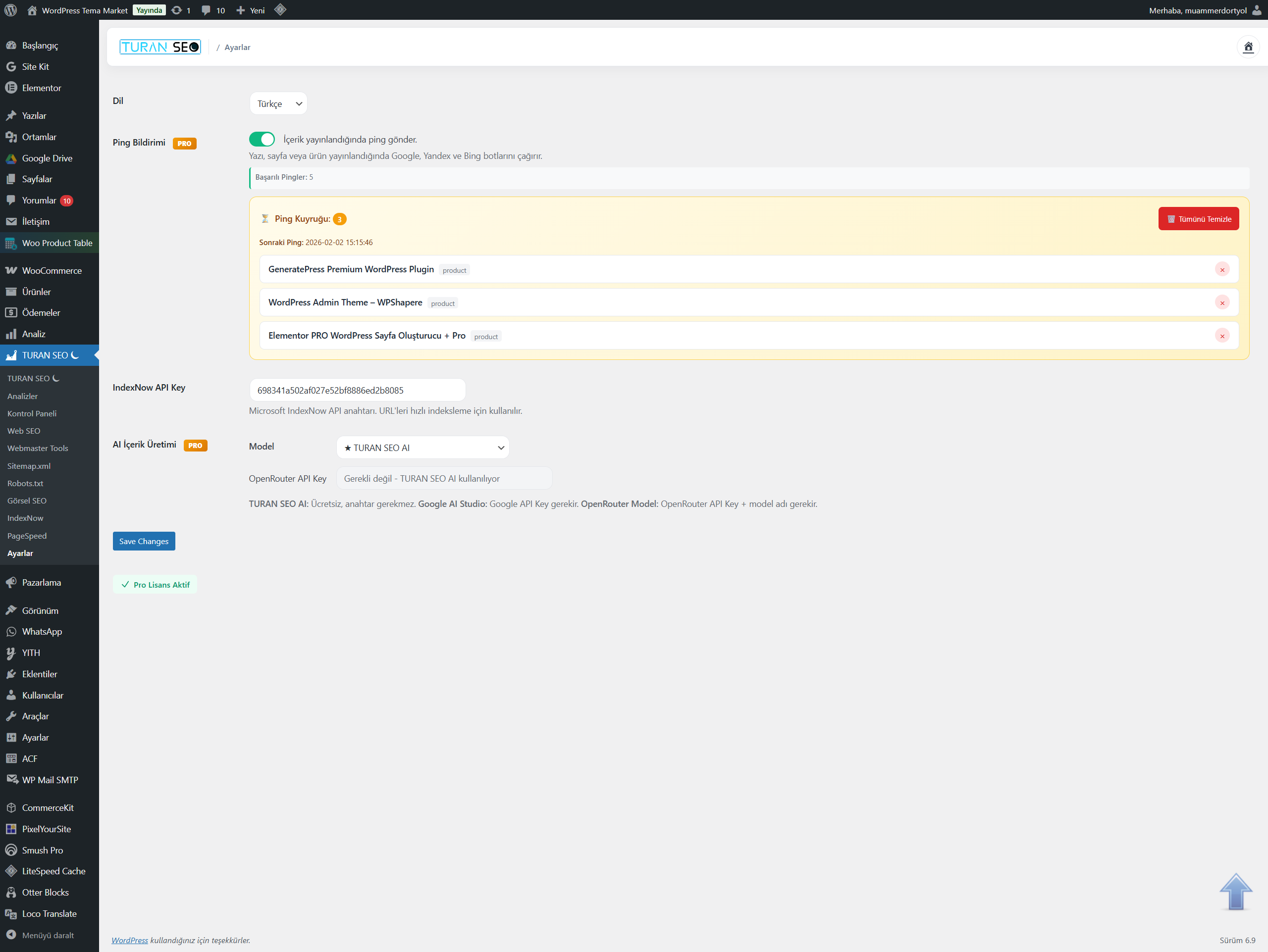Go to the Webmaster Tools submenu
Image resolution: width=1268 pixels, height=952 pixels.
tap(38, 448)
